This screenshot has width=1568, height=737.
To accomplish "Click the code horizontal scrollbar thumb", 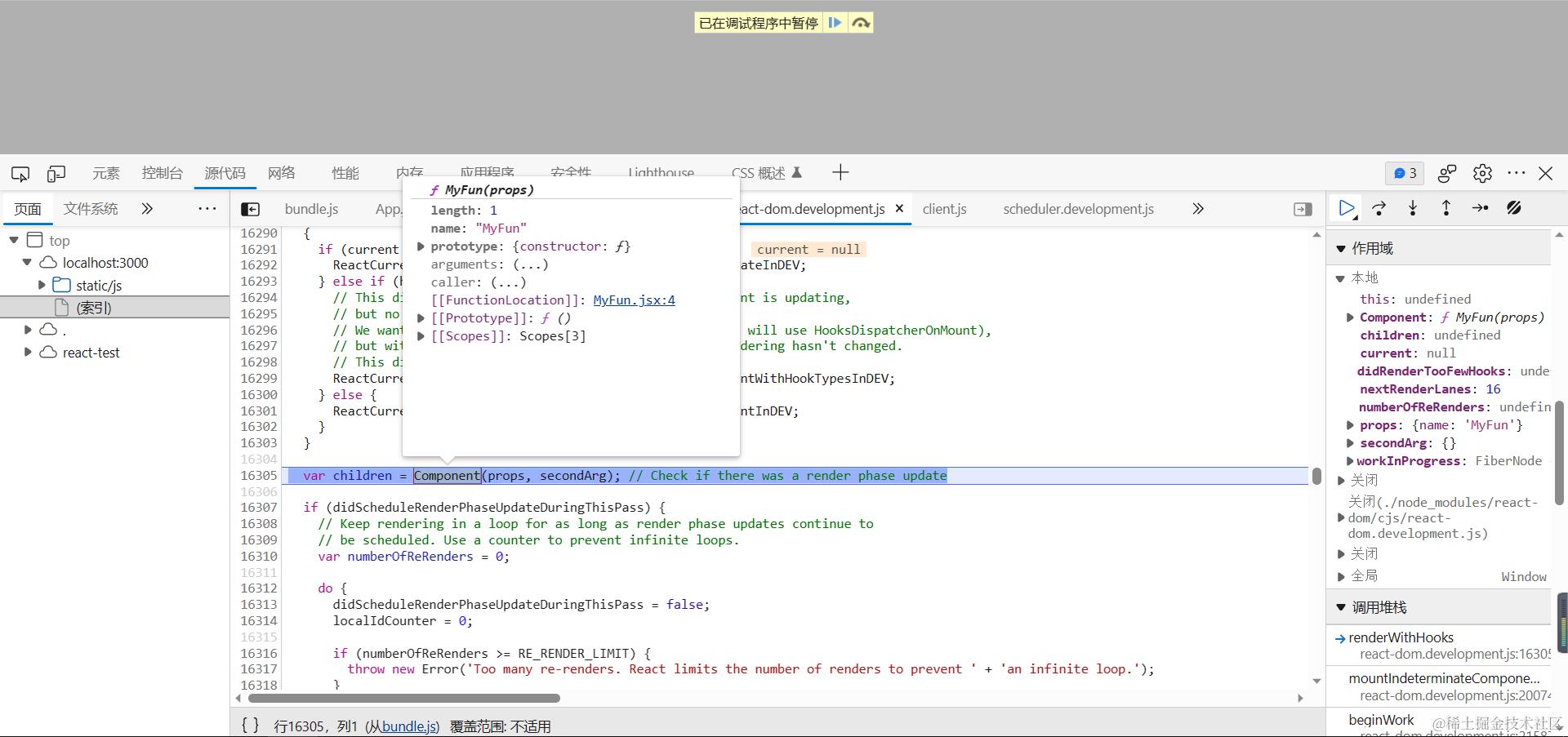I will point(404,698).
